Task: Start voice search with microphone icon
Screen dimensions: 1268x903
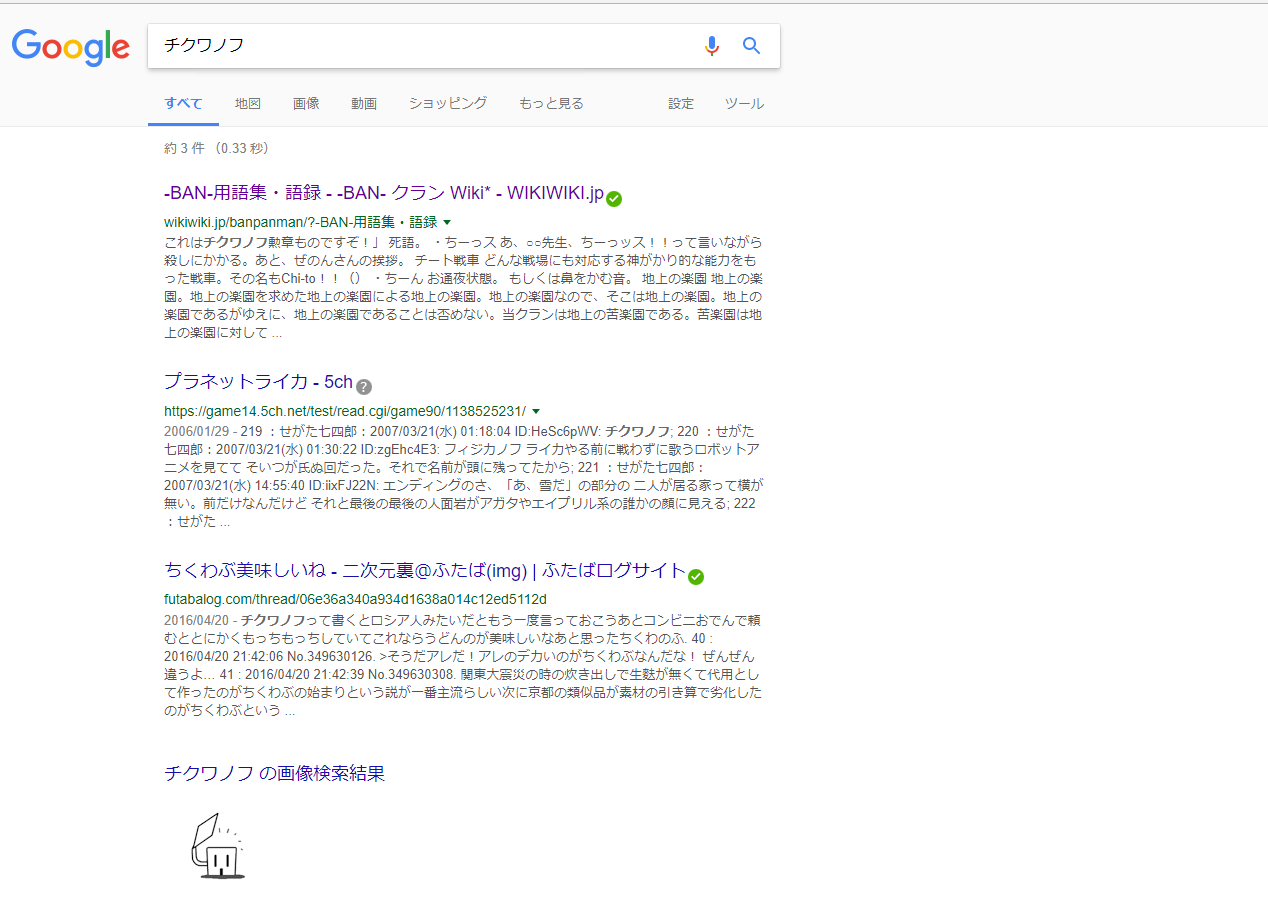Action: coord(711,46)
